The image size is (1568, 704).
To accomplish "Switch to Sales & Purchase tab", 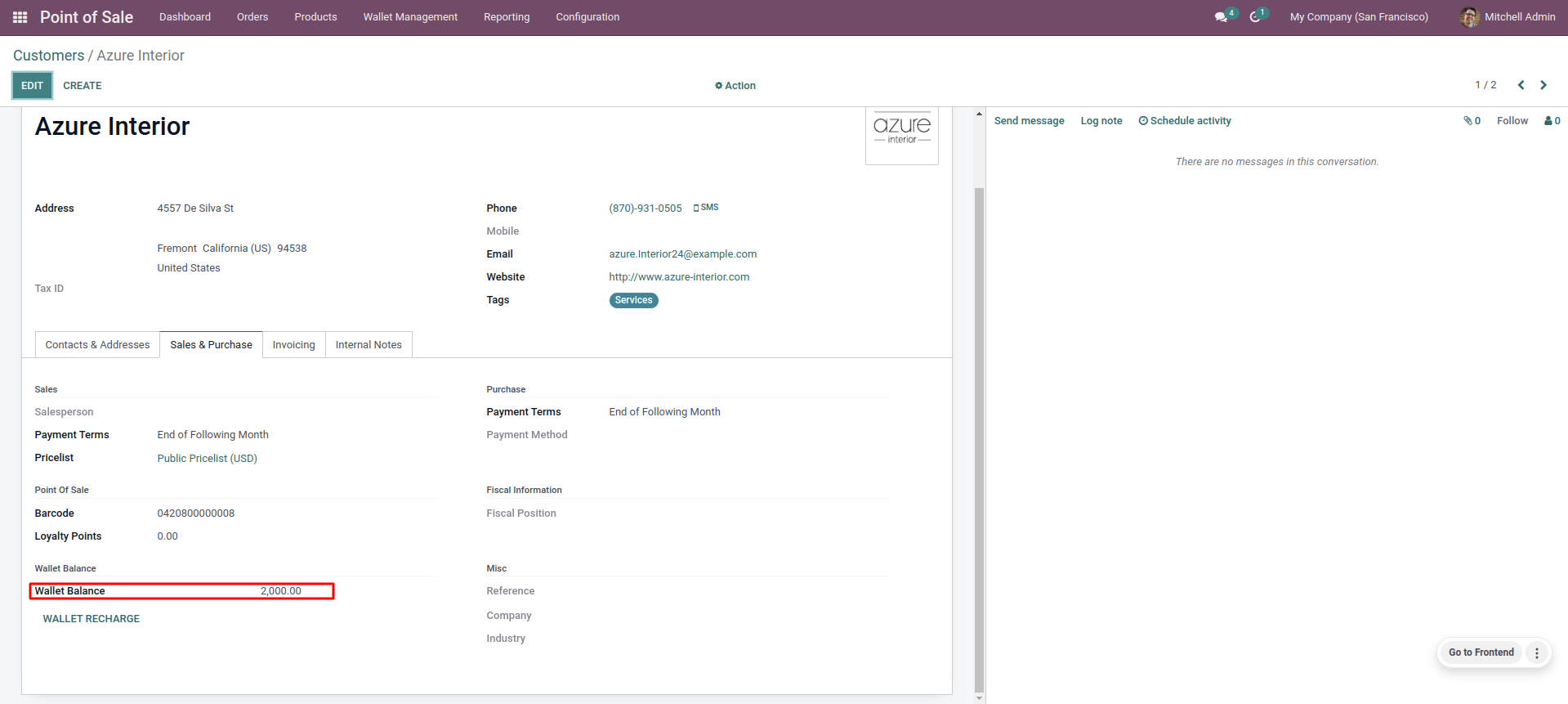I will tap(211, 345).
